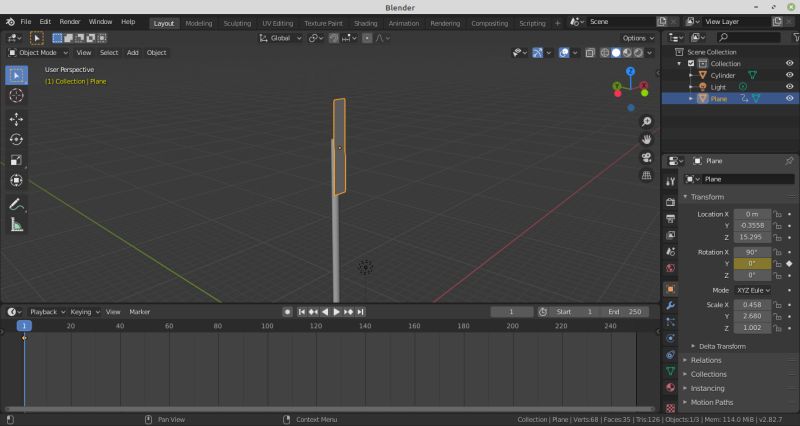Switch to wireframe viewport shading
Viewport: 800px width, 426px height.
605,53
